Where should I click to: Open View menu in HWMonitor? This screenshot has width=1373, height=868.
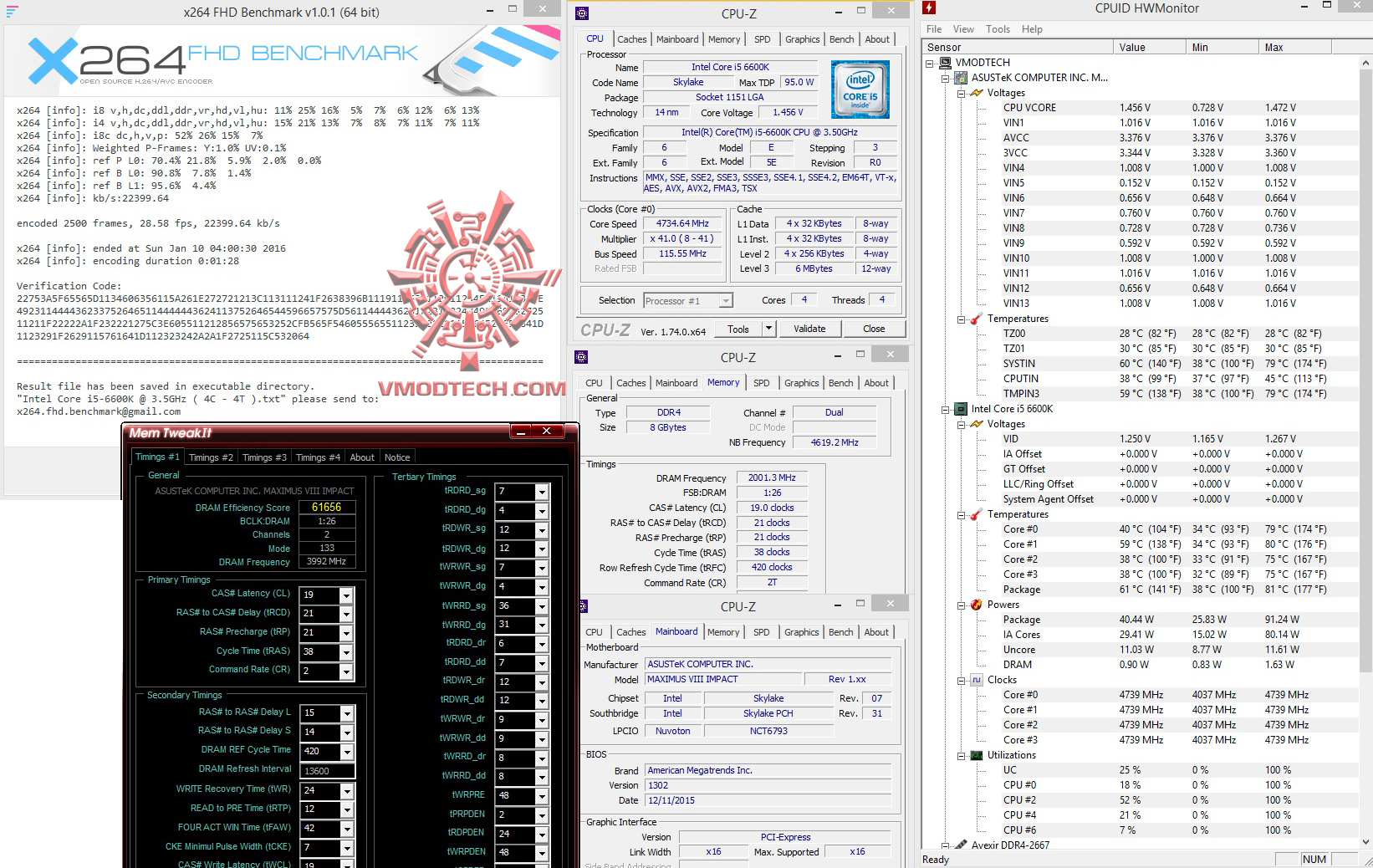pyautogui.click(x=963, y=29)
